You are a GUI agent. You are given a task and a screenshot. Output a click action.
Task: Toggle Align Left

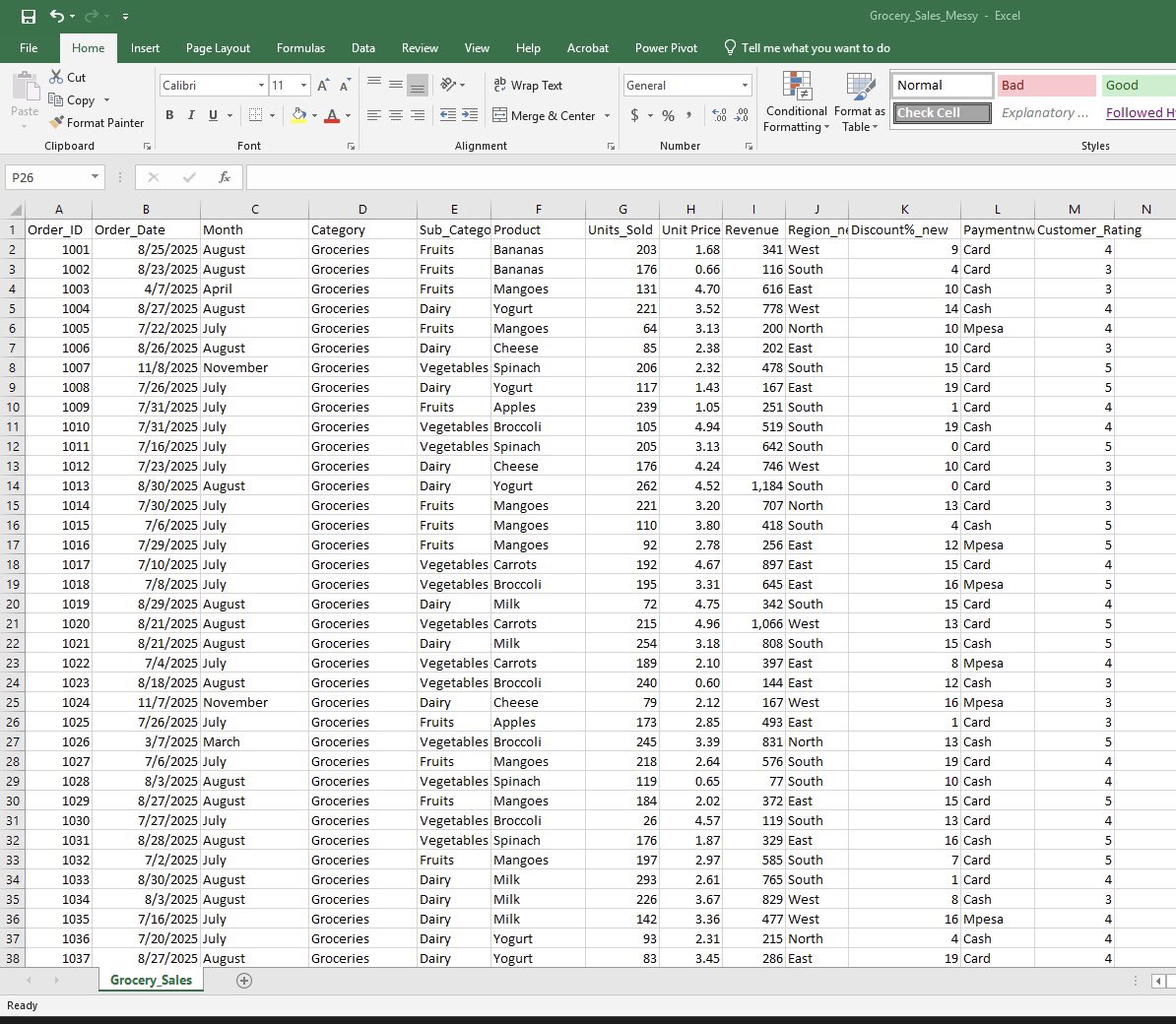[373, 115]
